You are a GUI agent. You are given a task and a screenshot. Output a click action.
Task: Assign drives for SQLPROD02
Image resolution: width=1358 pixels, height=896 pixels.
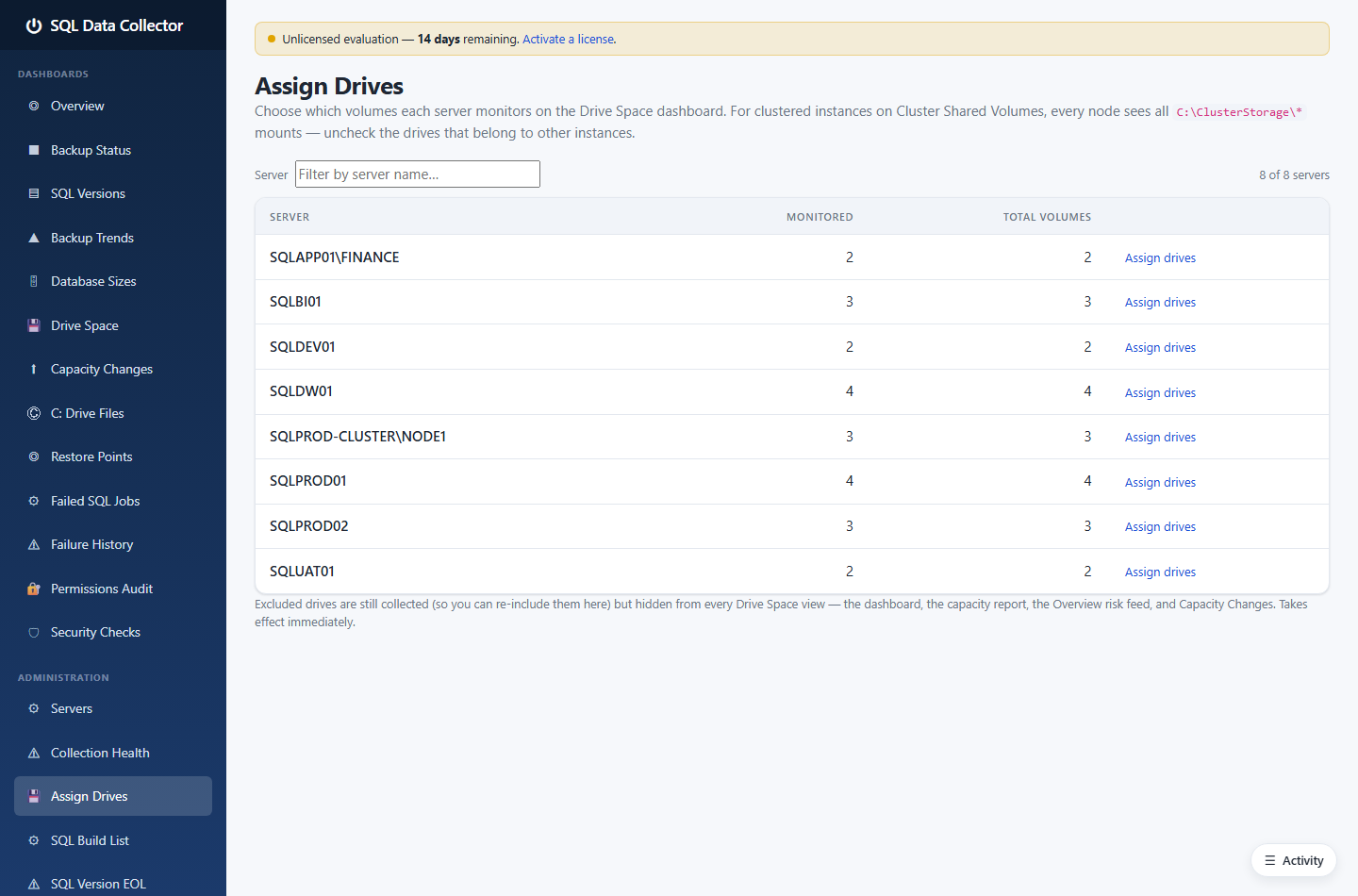1160,527
